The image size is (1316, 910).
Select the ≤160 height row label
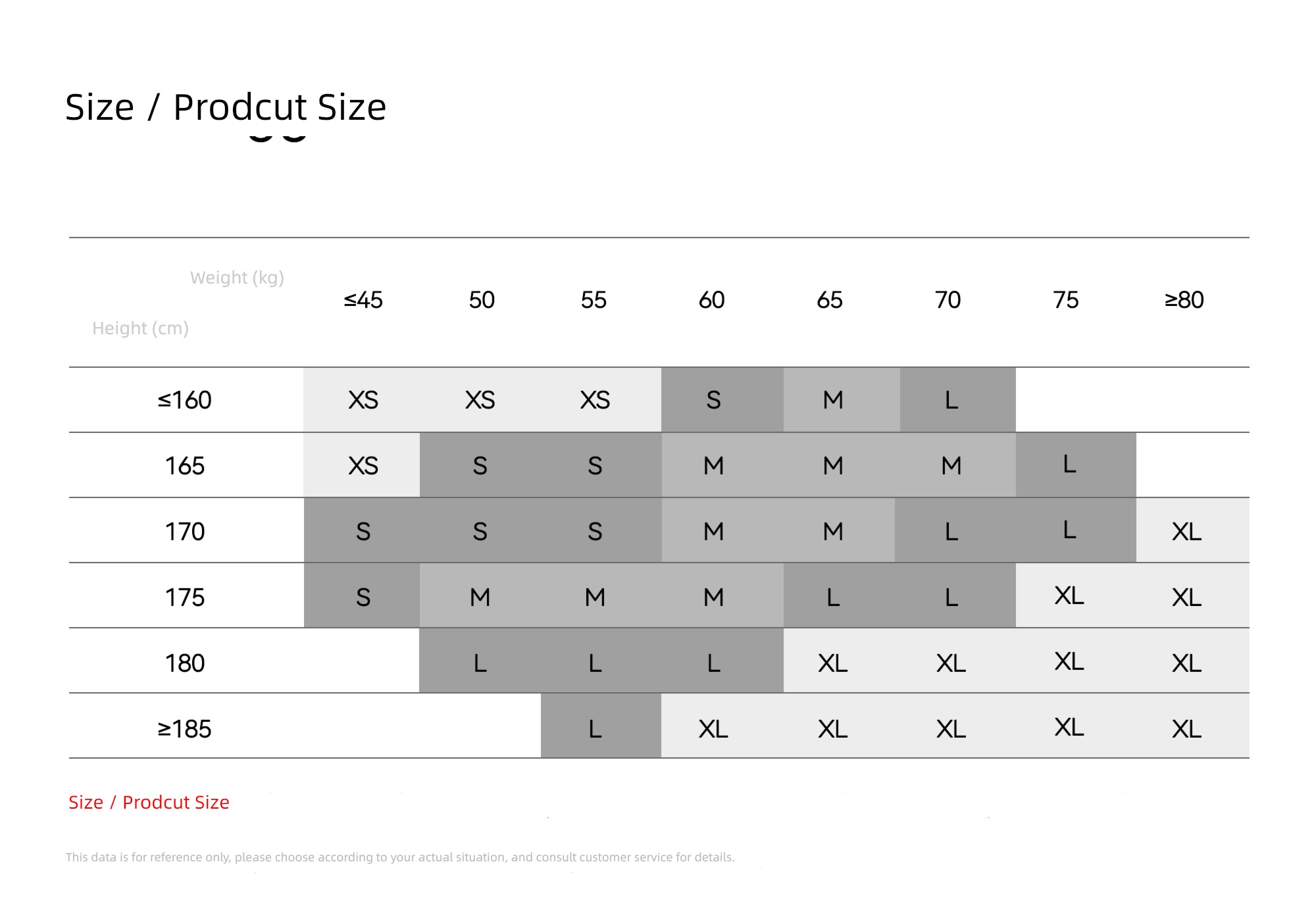click(x=185, y=400)
